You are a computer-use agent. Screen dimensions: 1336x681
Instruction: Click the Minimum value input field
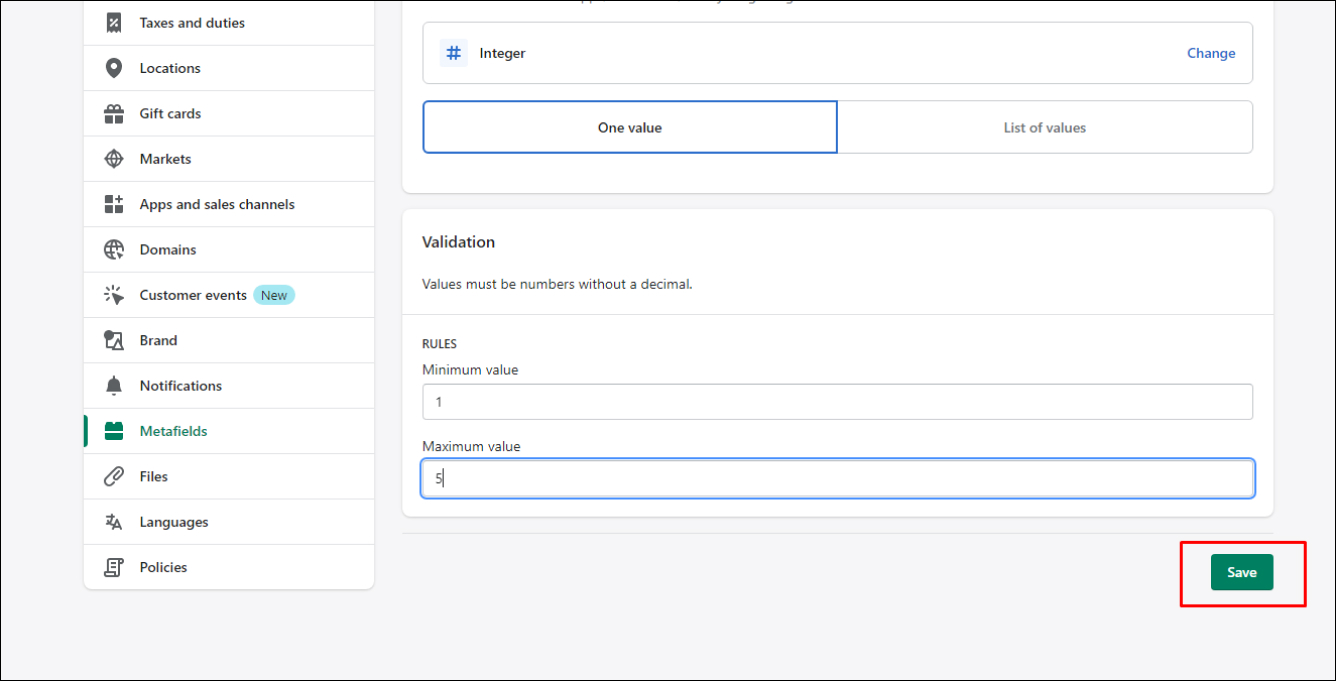click(838, 402)
